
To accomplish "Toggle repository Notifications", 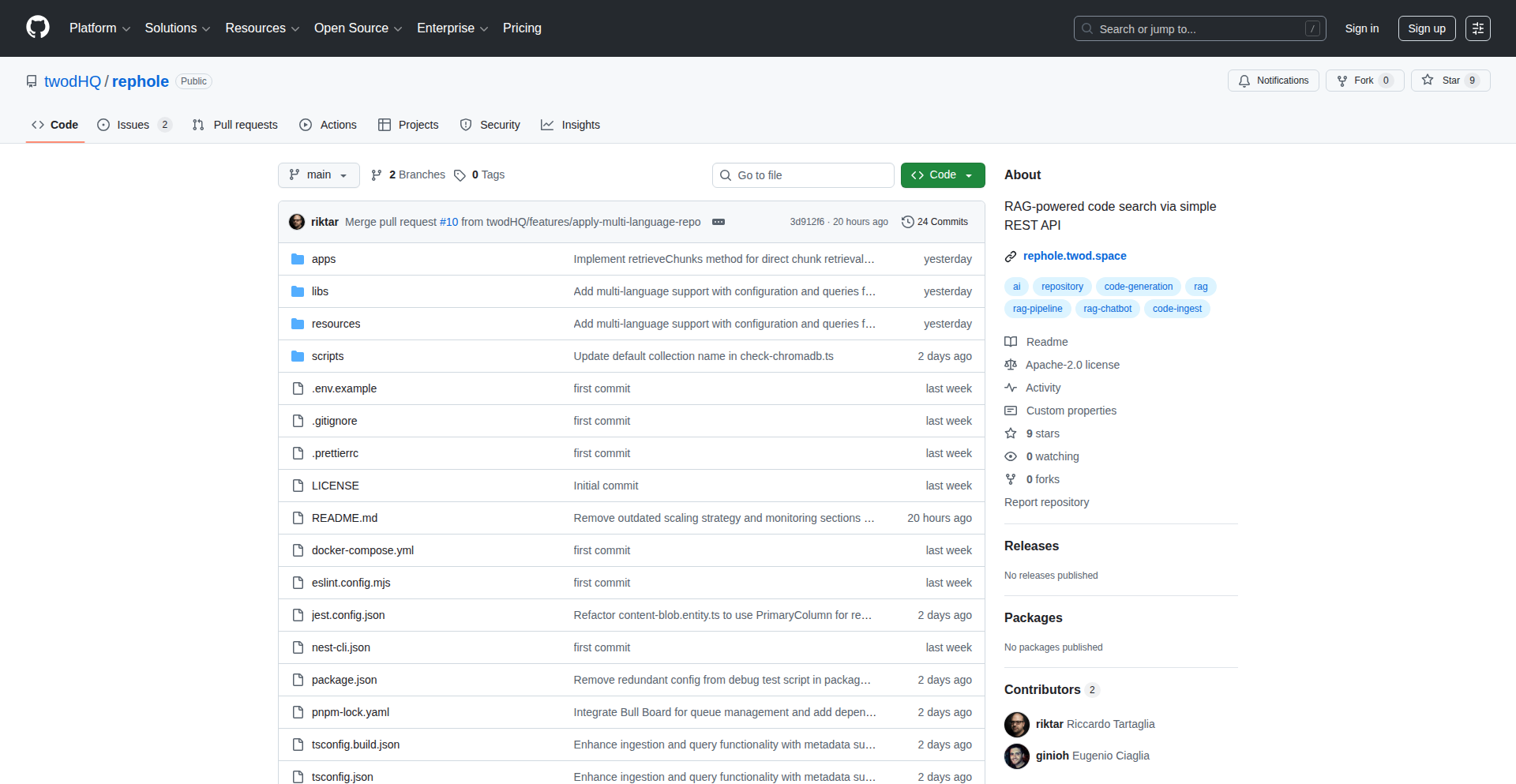I will tap(1273, 81).
